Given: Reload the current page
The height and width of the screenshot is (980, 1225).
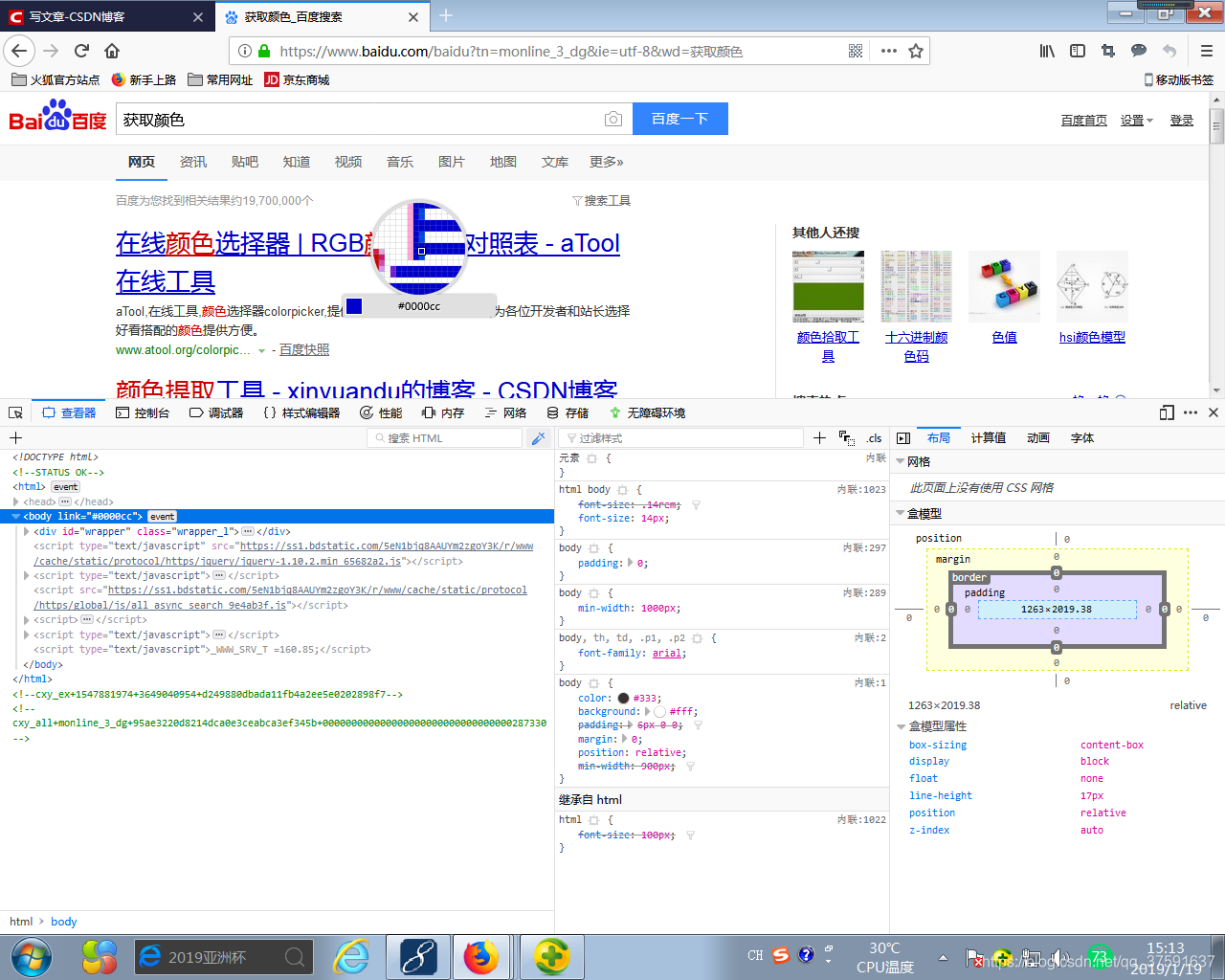Looking at the screenshot, I should (x=81, y=51).
